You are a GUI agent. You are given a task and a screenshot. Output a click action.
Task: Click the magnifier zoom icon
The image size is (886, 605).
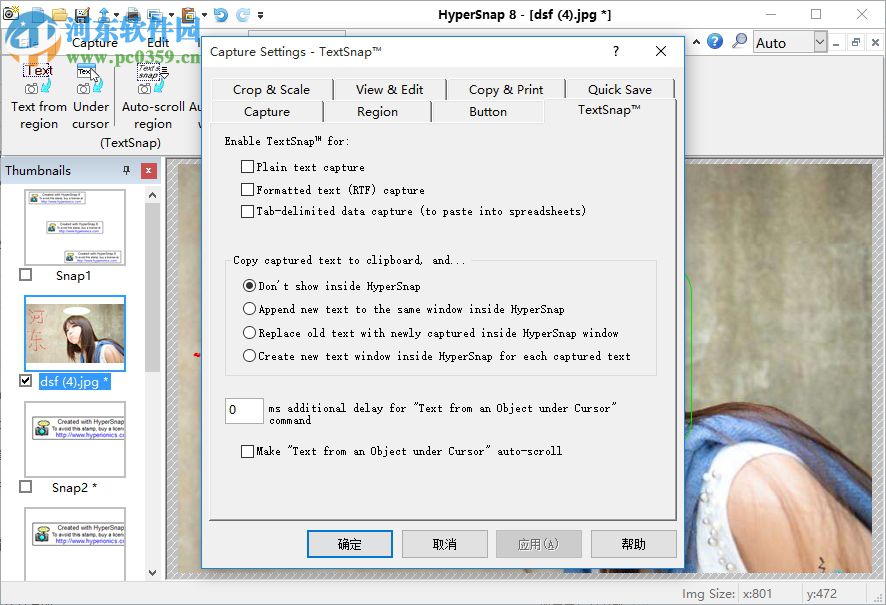coord(739,41)
